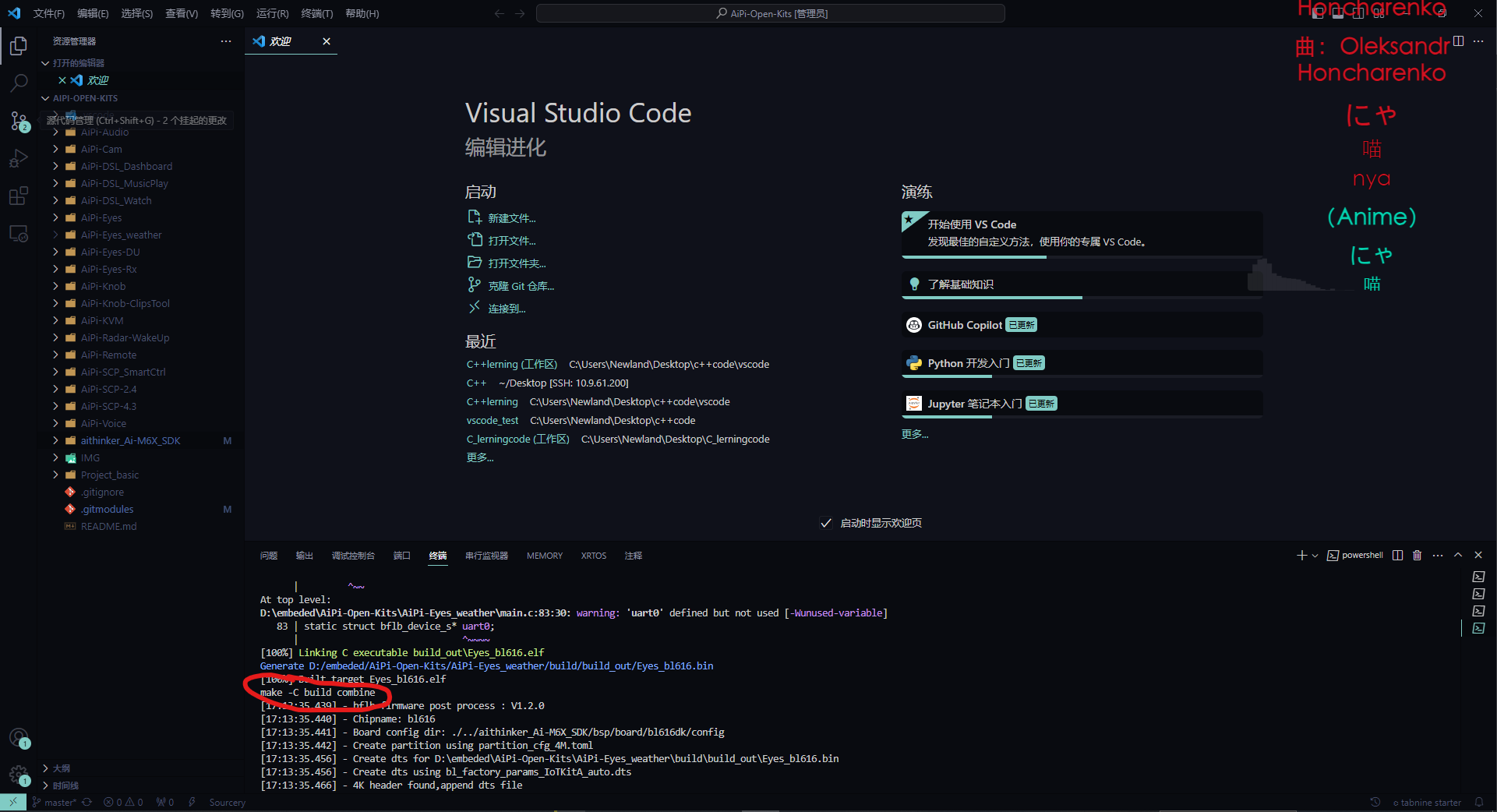Image resolution: width=1497 pixels, height=812 pixels.
Task: Click the remote window indicator in status bar
Action: pyautogui.click(x=13, y=802)
